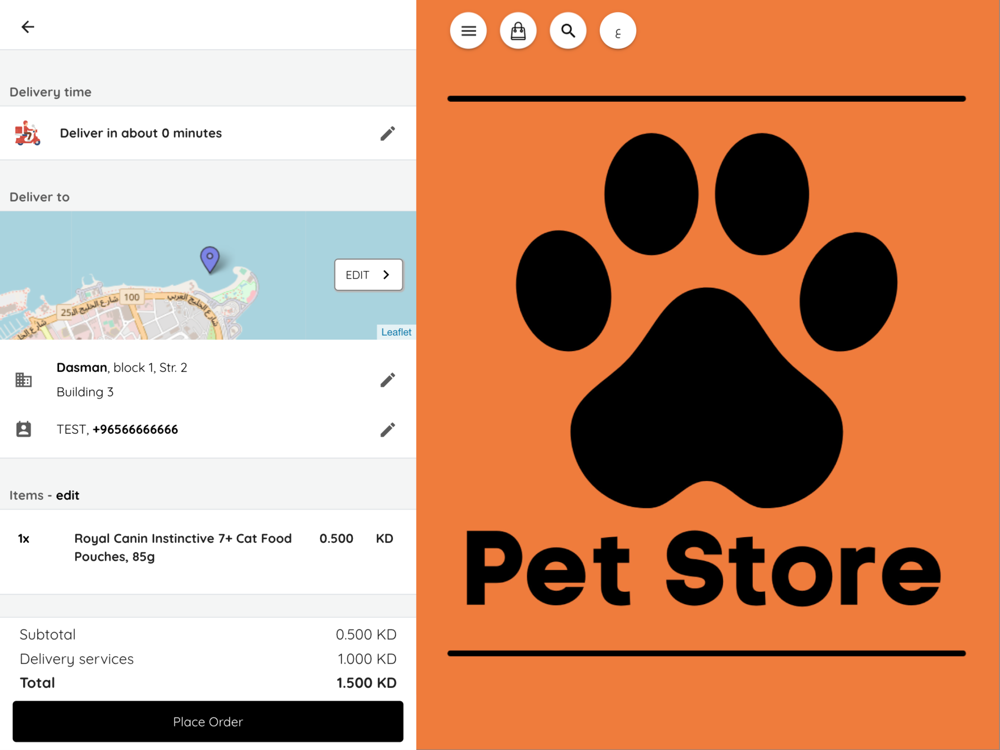Open the EDIT map location button
The width and height of the screenshot is (1000, 750).
369,275
